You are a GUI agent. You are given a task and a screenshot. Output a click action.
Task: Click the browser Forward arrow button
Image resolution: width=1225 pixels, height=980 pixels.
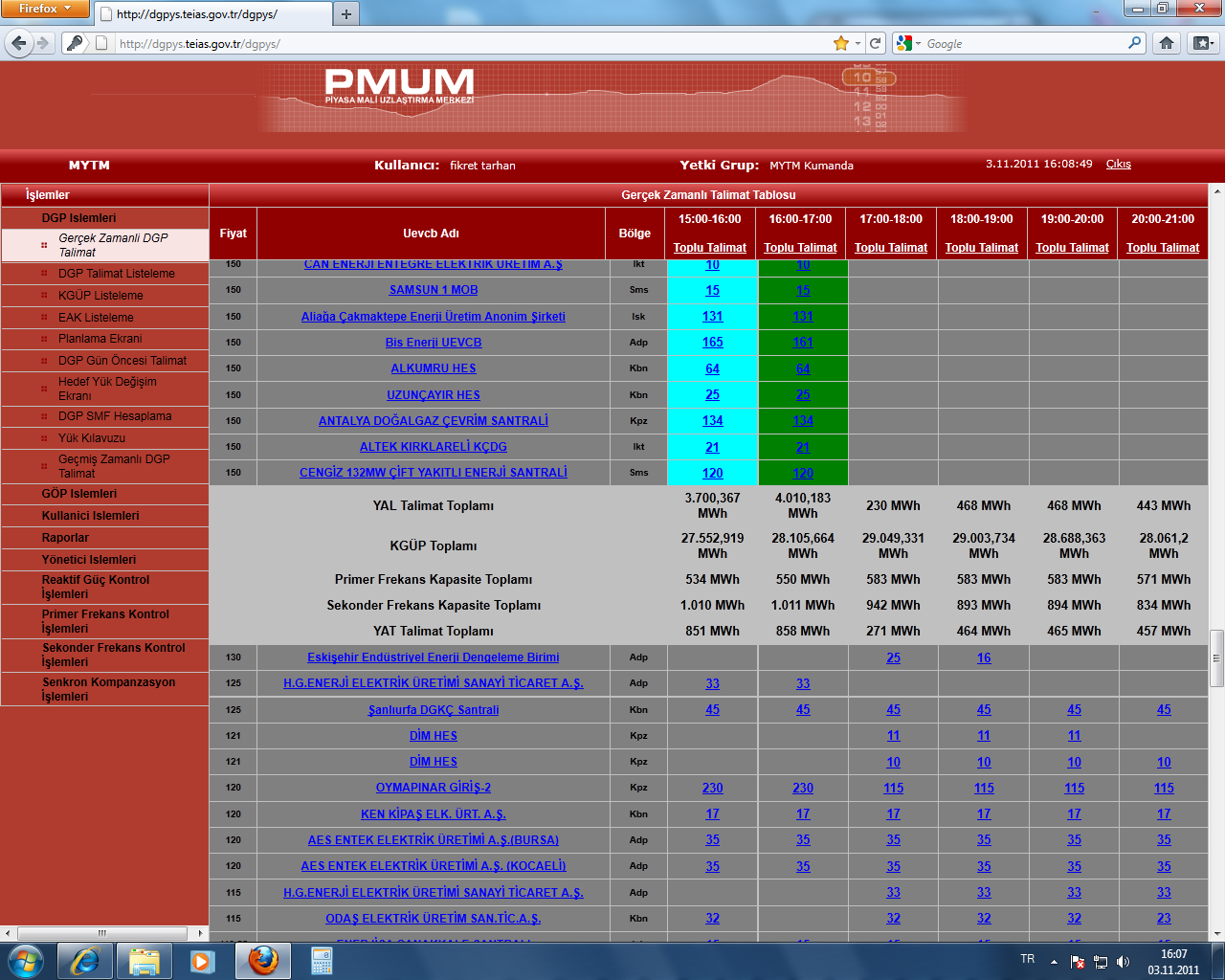pos(42,43)
